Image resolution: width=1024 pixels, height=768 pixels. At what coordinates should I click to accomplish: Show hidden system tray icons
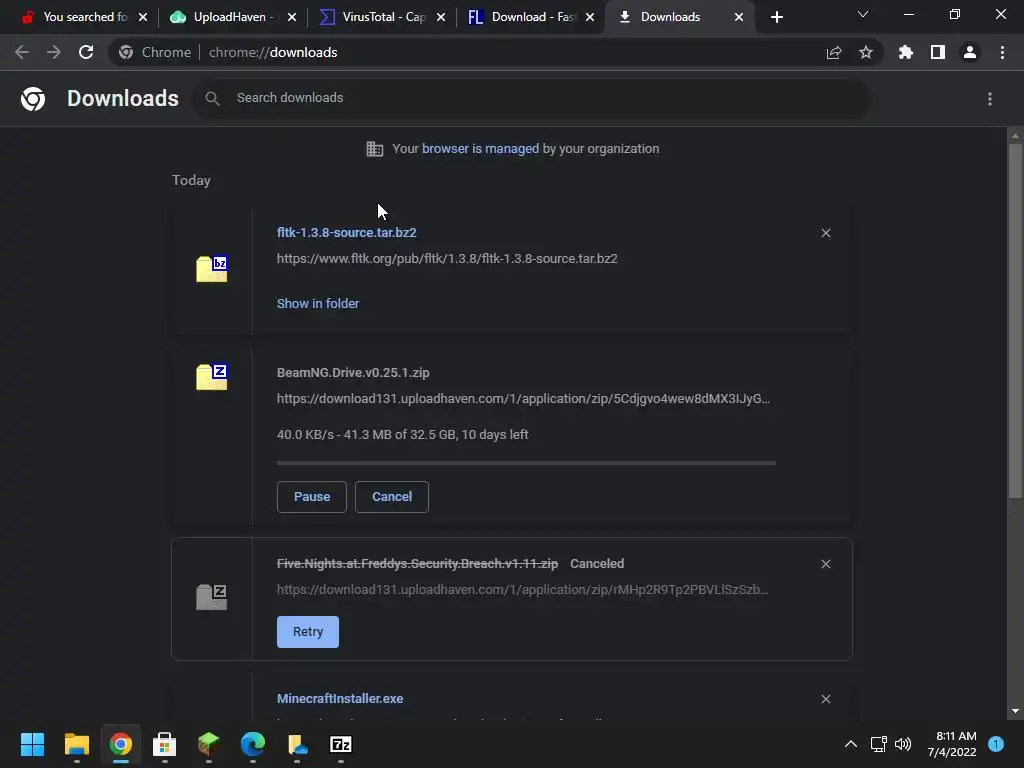click(850, 744)
